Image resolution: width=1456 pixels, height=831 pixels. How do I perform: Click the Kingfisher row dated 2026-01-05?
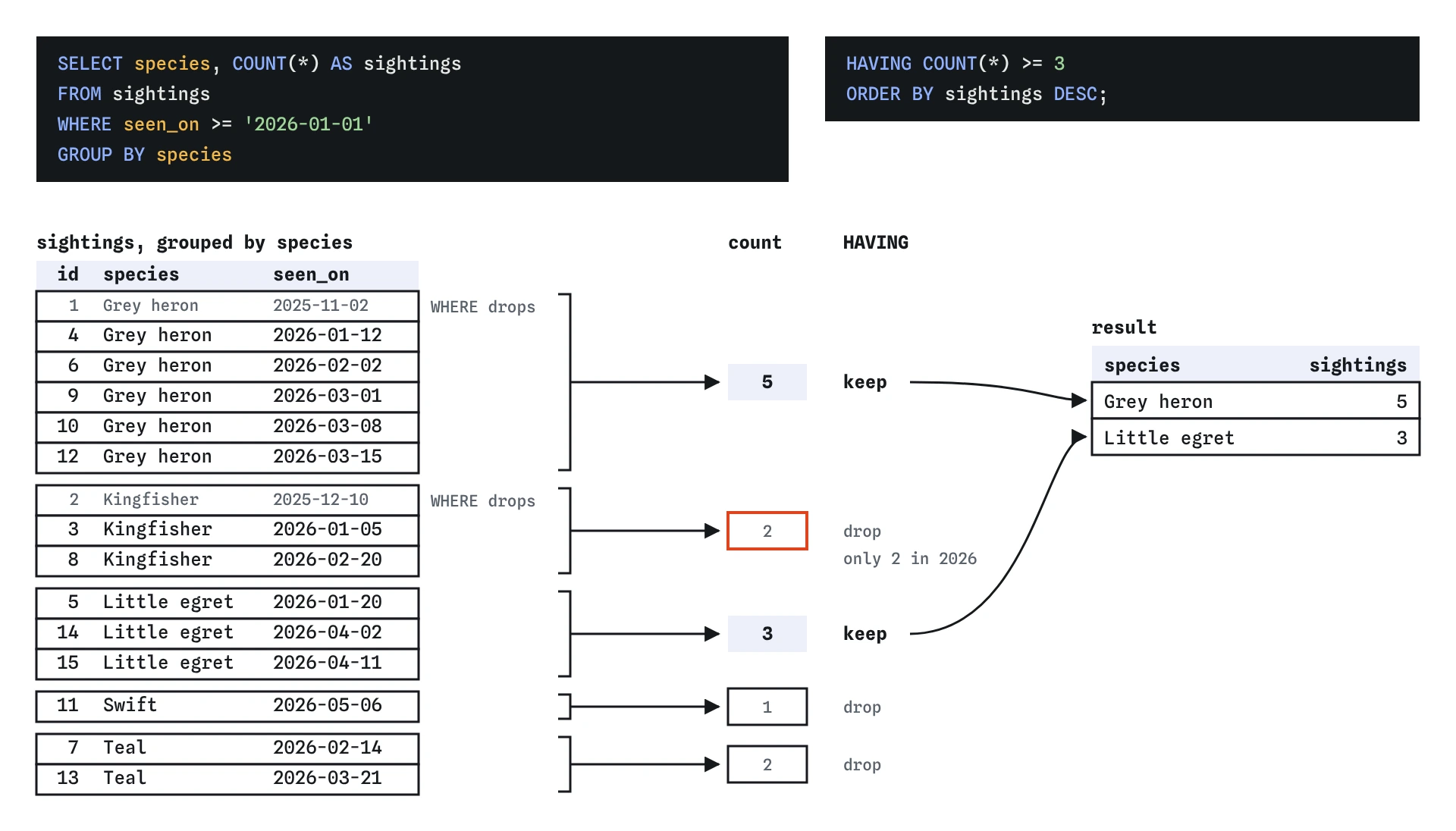227,530
